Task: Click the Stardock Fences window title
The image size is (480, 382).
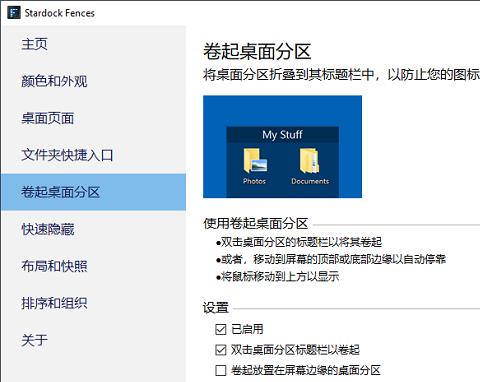Action: coord(60,13)
